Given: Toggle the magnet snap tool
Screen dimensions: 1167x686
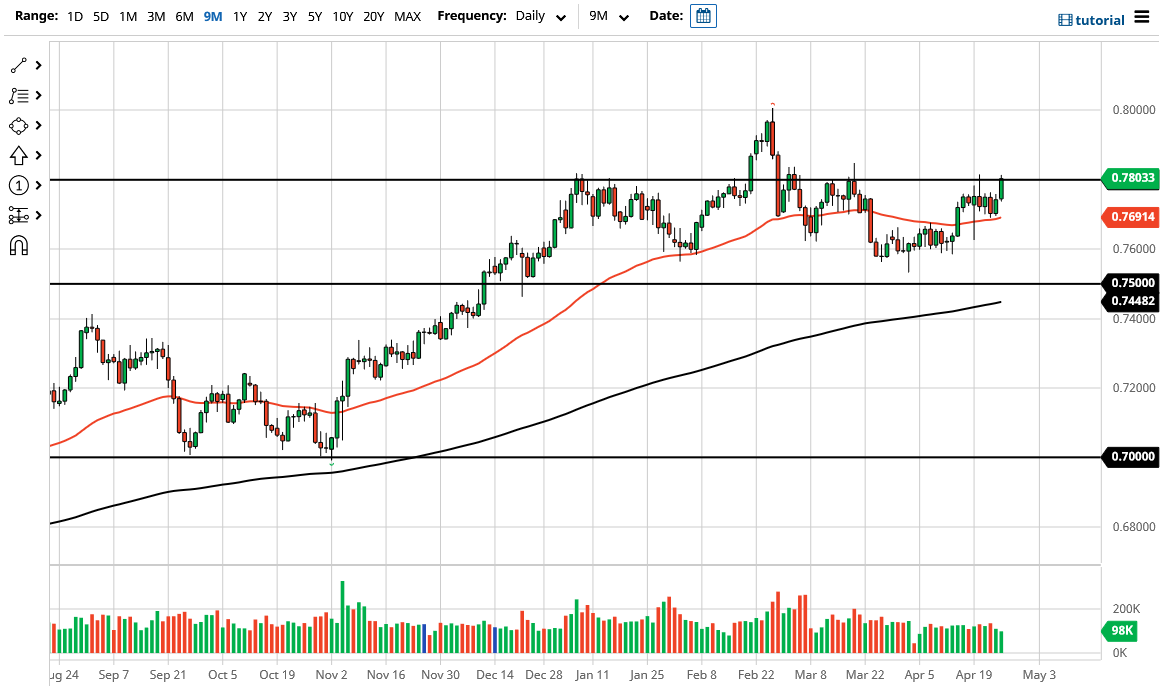Looking at the screenshot, I should pyautogui.click(x=20, y=245).
